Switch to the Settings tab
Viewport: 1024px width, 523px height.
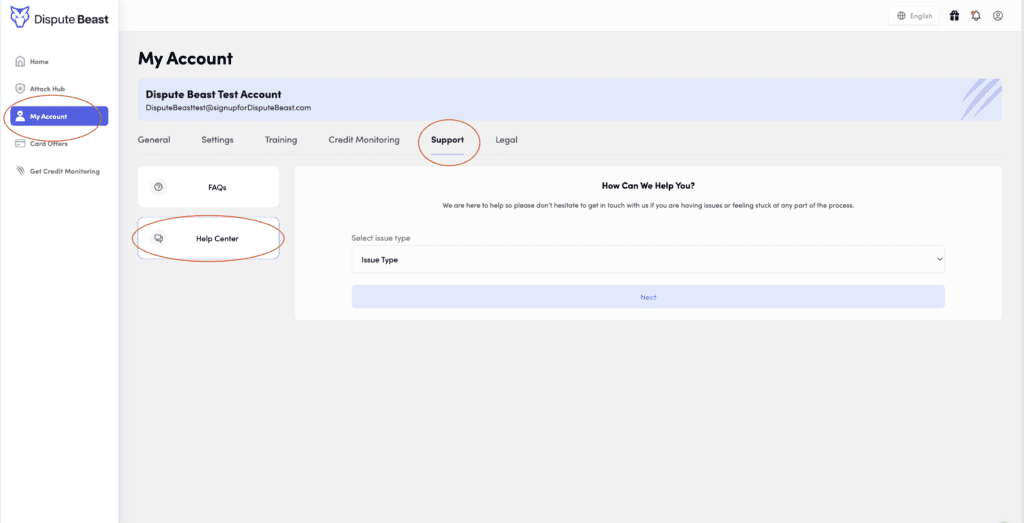coord(217,140)
